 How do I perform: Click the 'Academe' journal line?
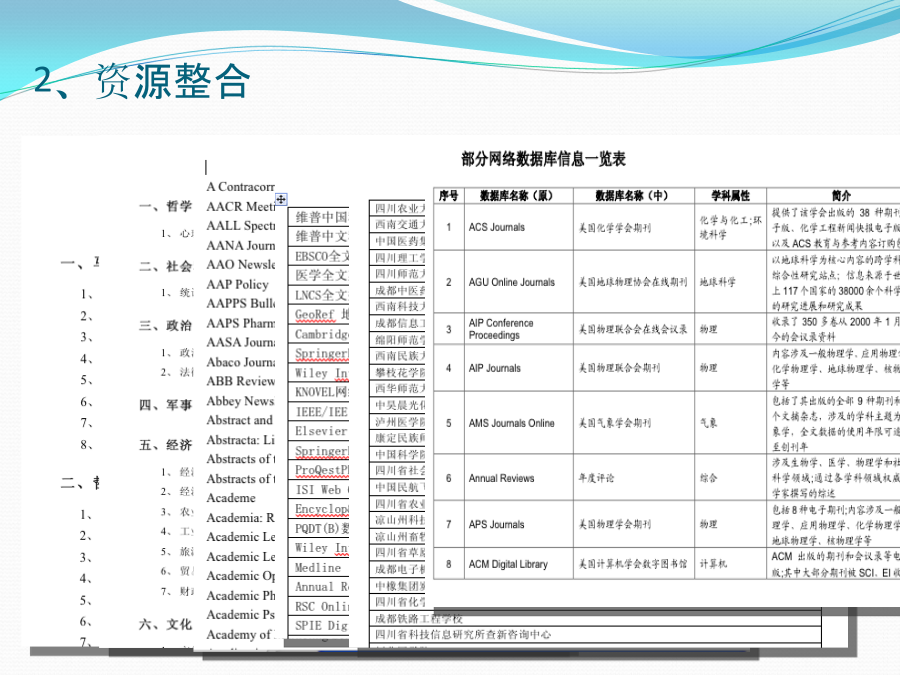pyautogui.click(x=231, y=498)
